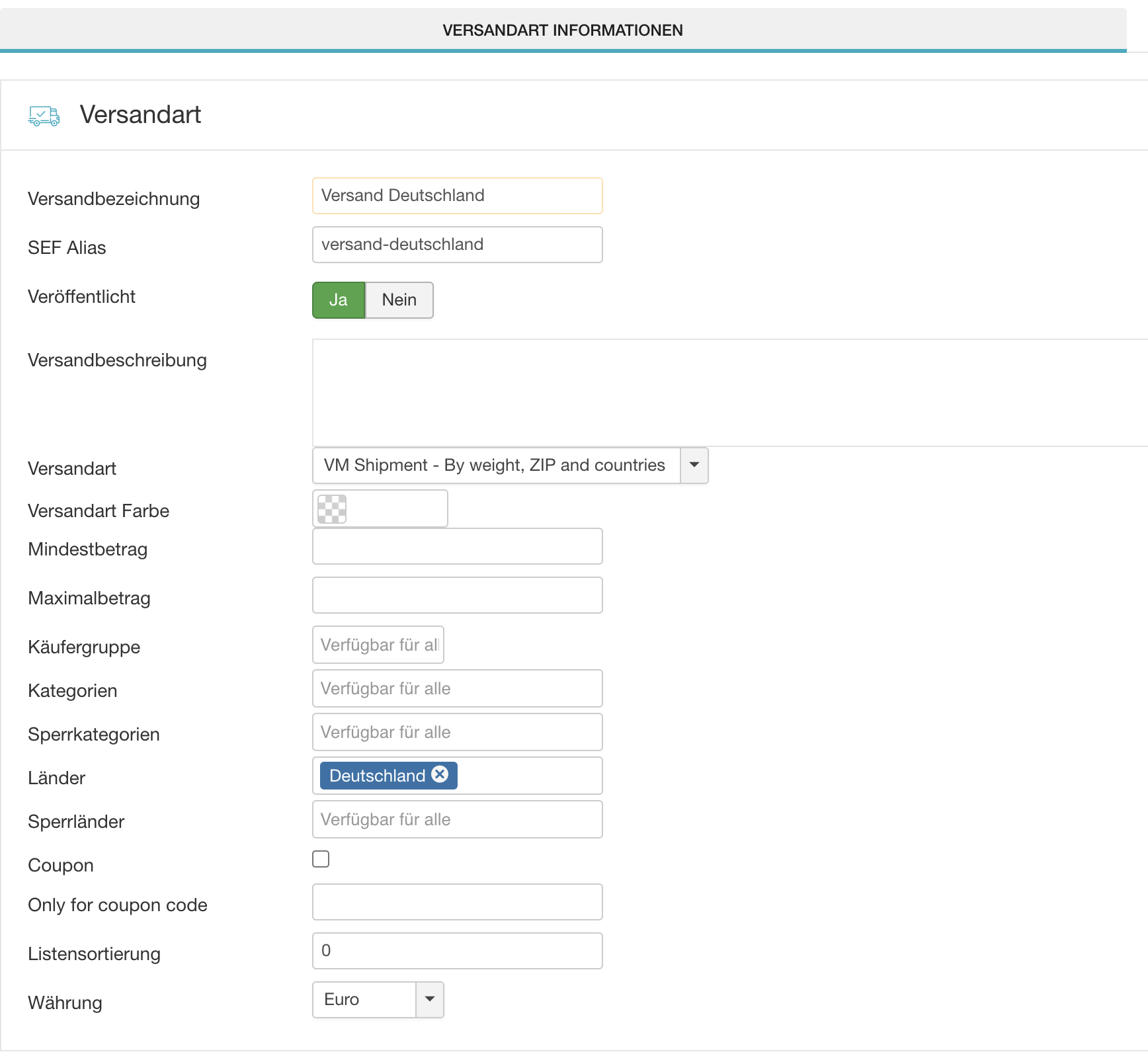Open the Sperrländer multi-select field
1148x1054 pixels.
pos(457,819)
